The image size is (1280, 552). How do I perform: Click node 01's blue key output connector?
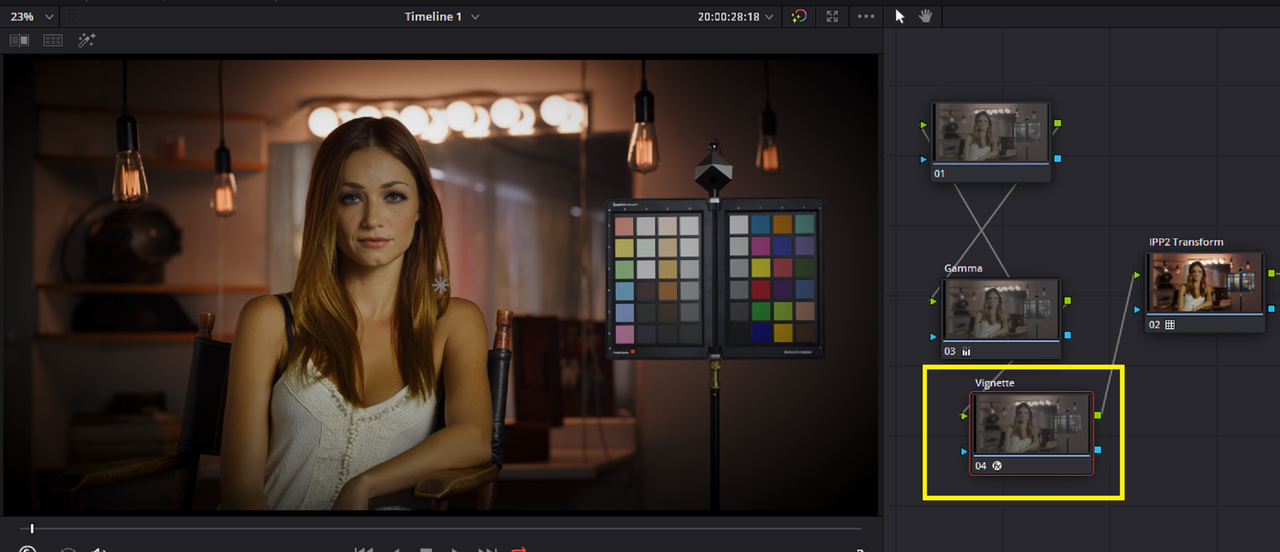1057,158
